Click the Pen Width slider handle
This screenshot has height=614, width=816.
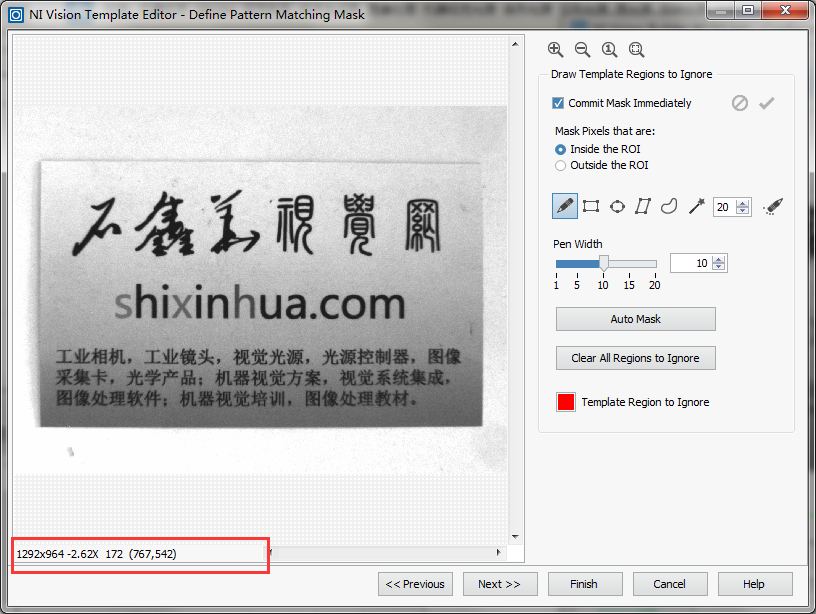[604, 263]
